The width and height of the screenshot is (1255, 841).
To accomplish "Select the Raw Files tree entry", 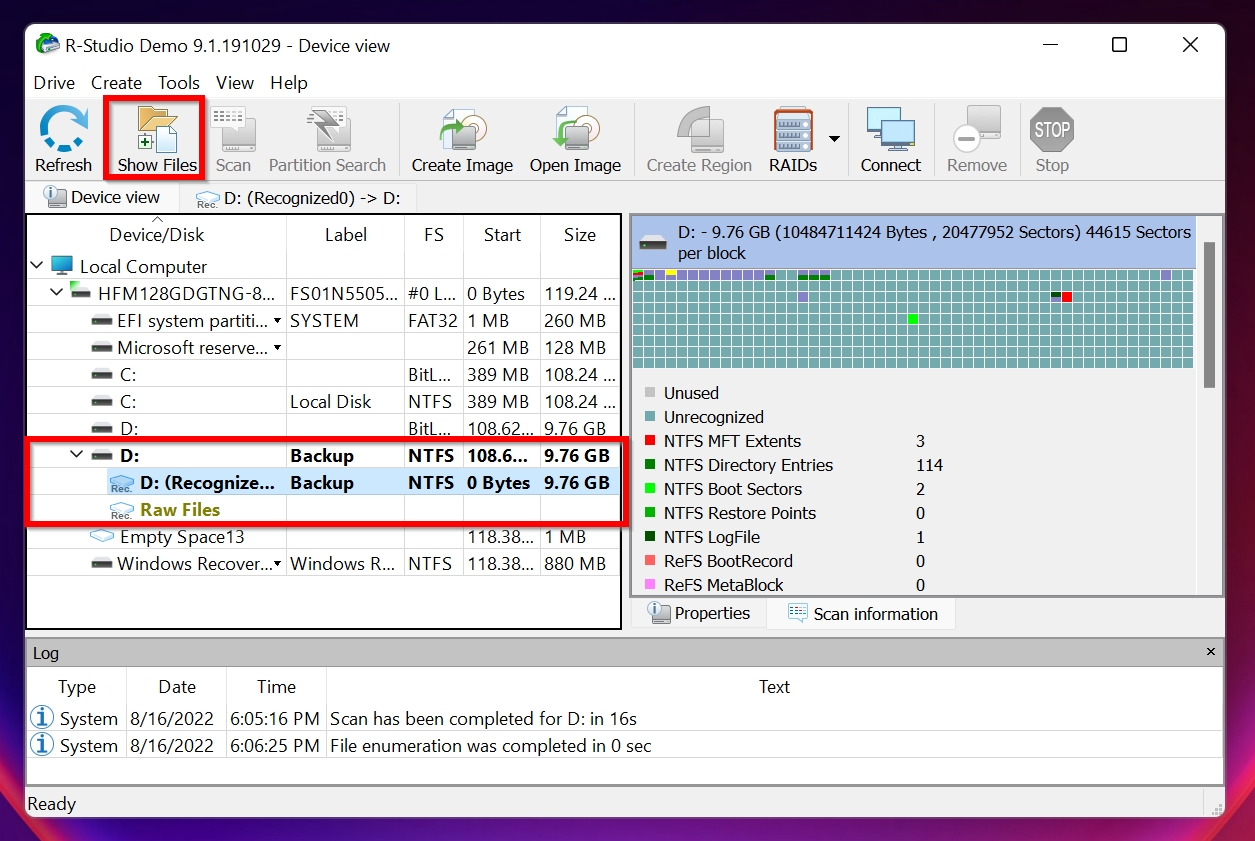I will coord(180,510).
